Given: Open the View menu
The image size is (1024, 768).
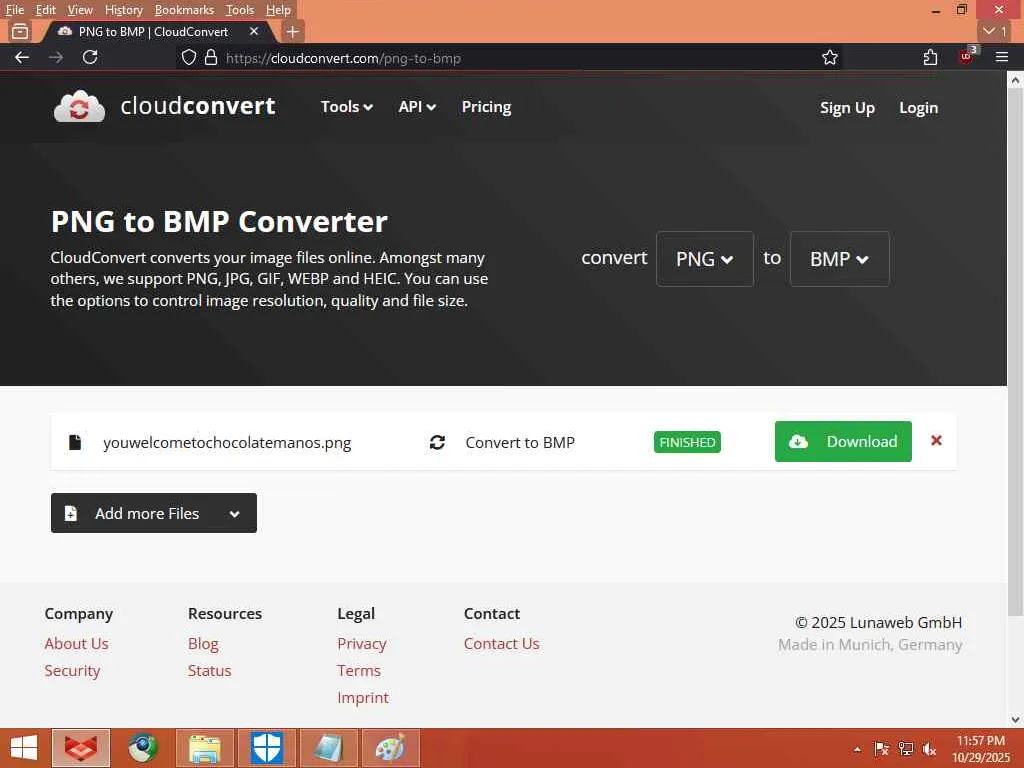Looking at the screenshot, I should [80, 10].
